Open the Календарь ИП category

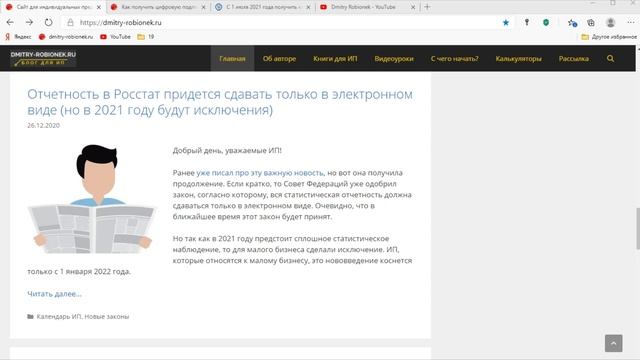pos(59,316)
